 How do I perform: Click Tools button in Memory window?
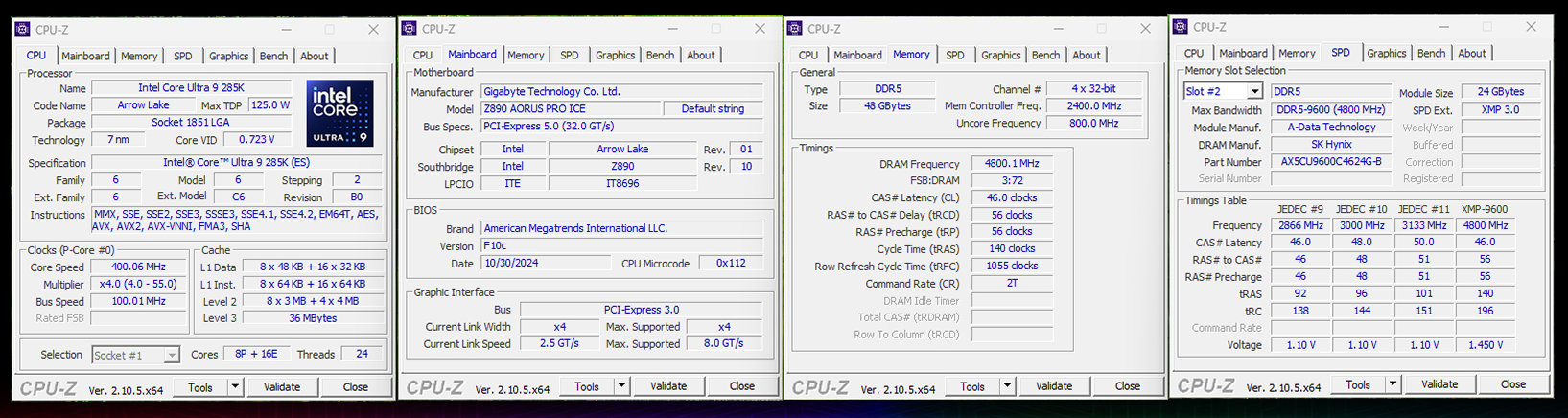point(972,386)
